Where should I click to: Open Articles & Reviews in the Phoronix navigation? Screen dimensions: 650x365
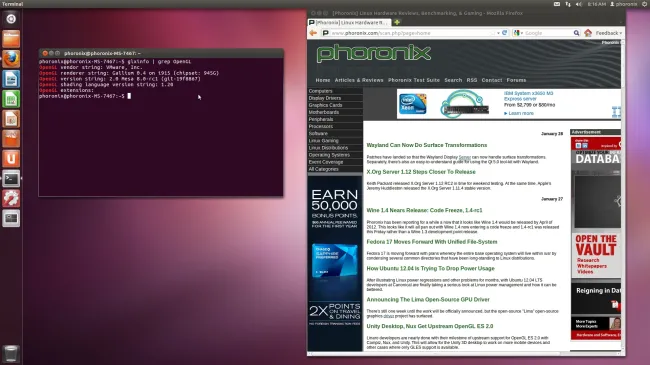(359, 80)
